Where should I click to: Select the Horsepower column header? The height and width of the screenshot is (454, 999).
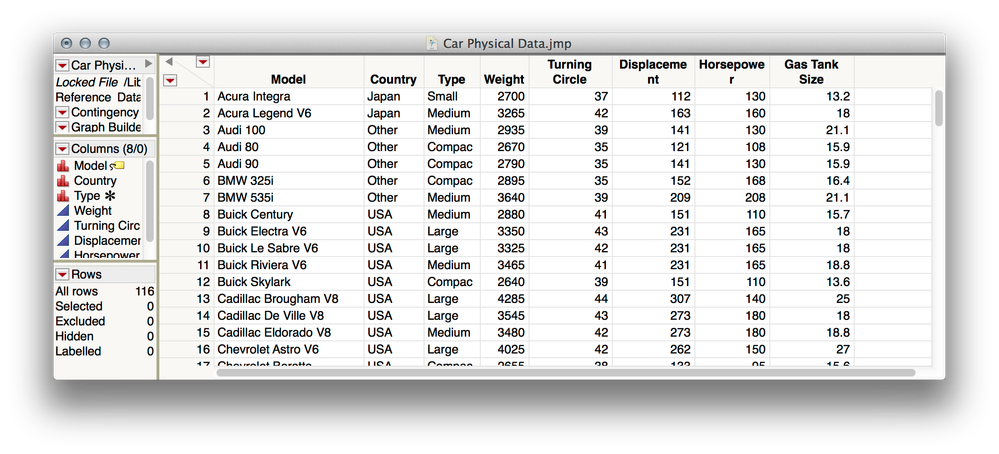[731, 71]
